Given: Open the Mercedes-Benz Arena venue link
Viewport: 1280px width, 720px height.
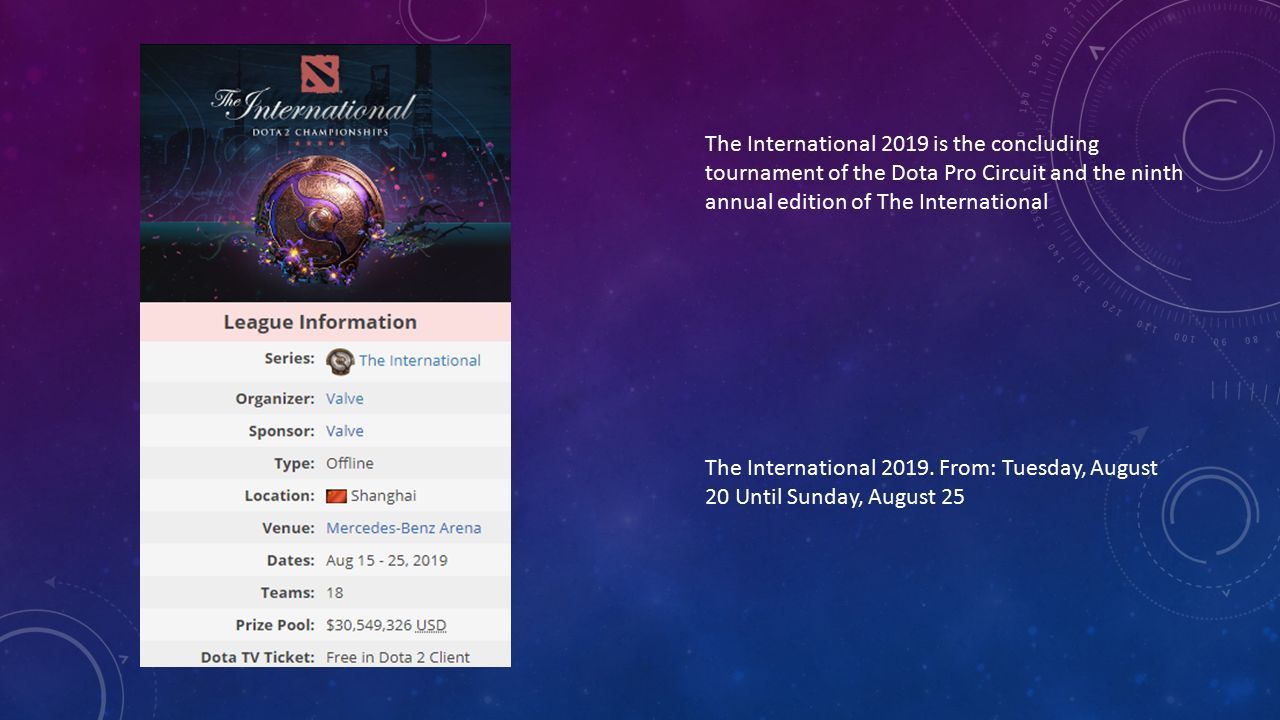Looking at the screenshot, I should (x=404, y=528).
